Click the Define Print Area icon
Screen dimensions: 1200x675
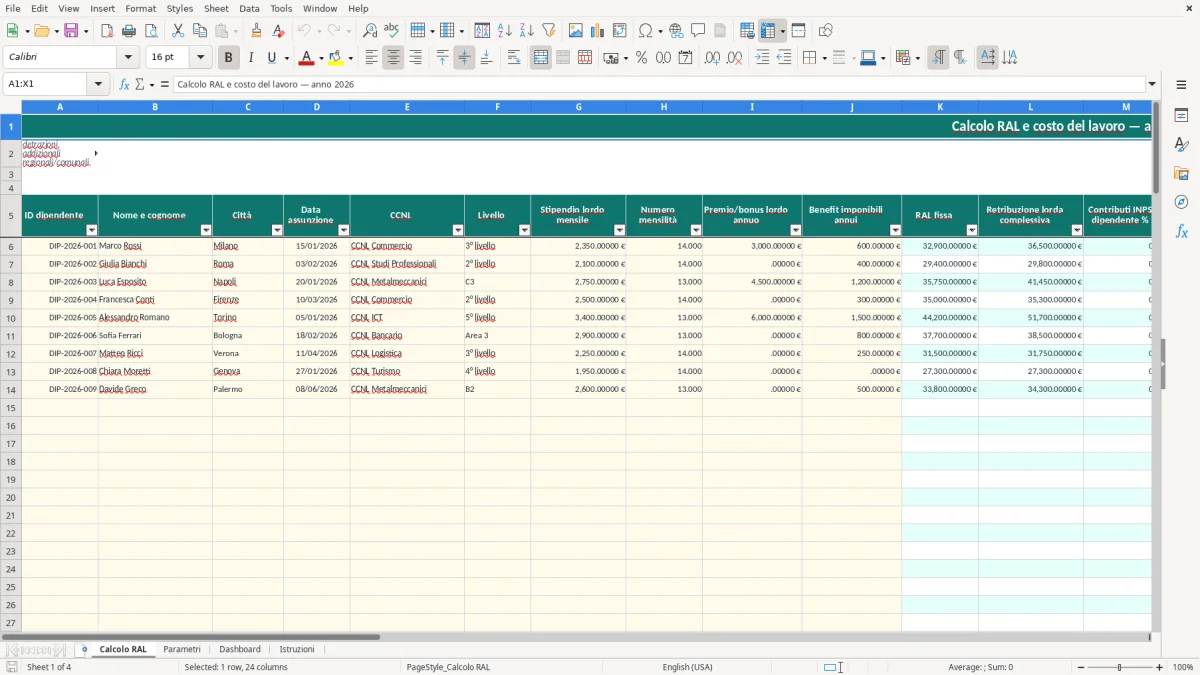click(748, 31)
